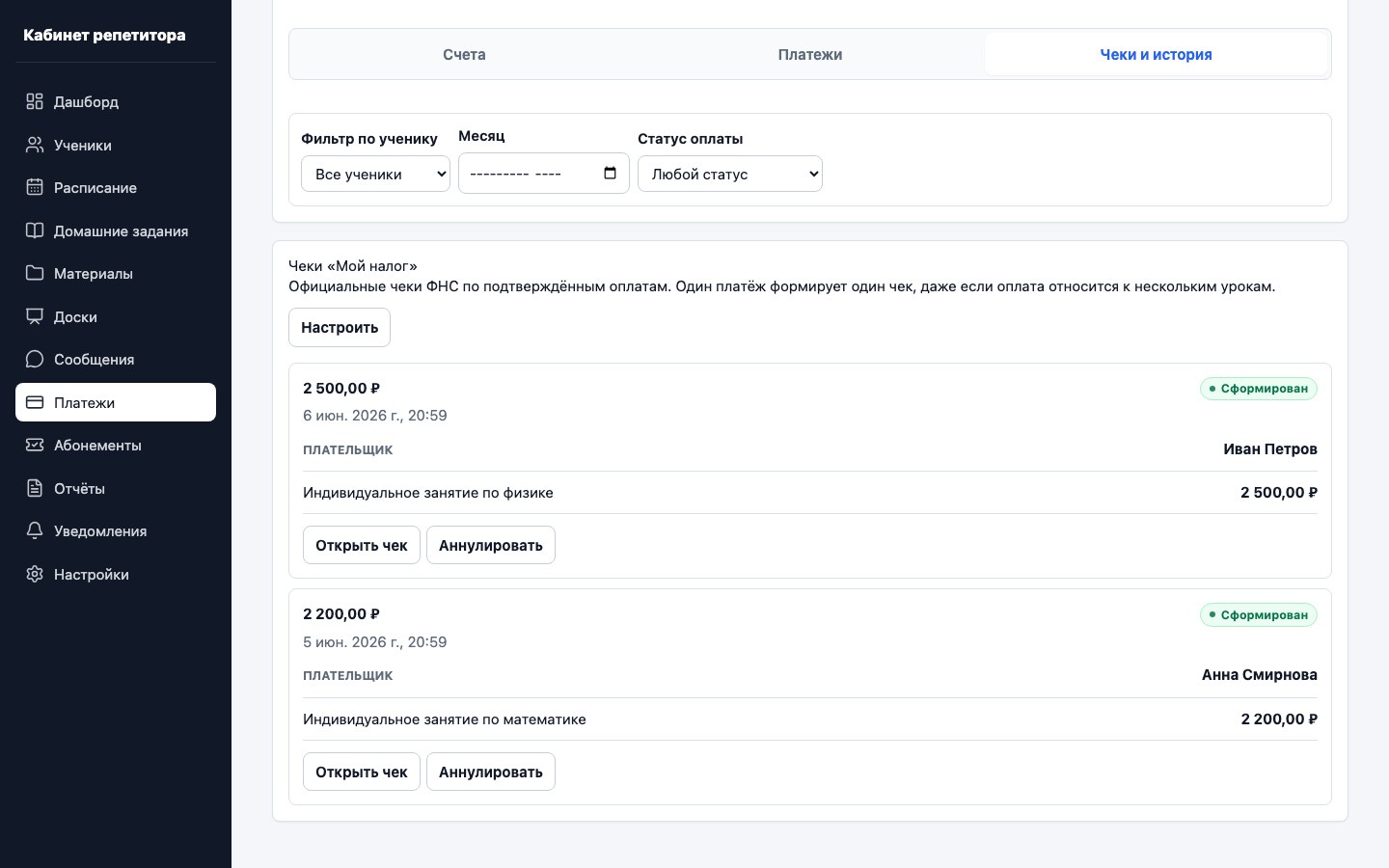The image size is (1389, 868).
Task: Cancel the 2 200,00 ₽ receipt
Action: coord(491,772)
